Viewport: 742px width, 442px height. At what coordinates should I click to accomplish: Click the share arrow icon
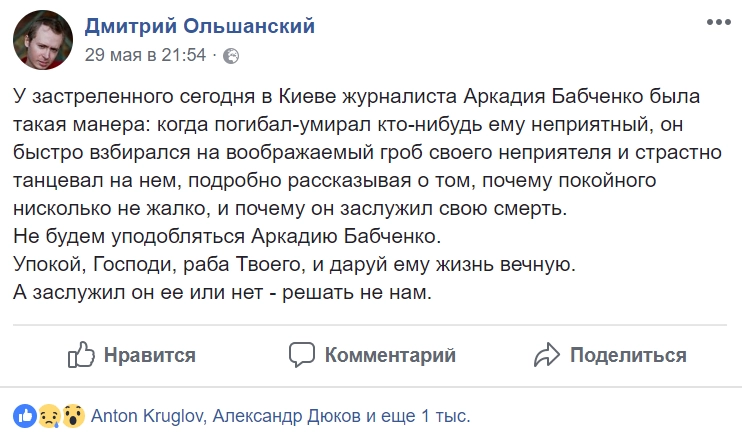547,354
